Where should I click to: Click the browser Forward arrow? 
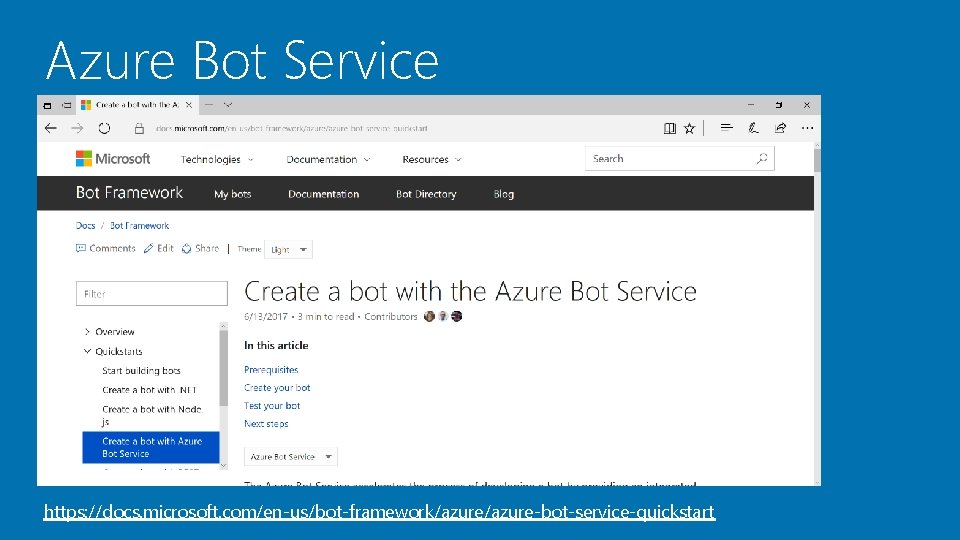point(77,128)
